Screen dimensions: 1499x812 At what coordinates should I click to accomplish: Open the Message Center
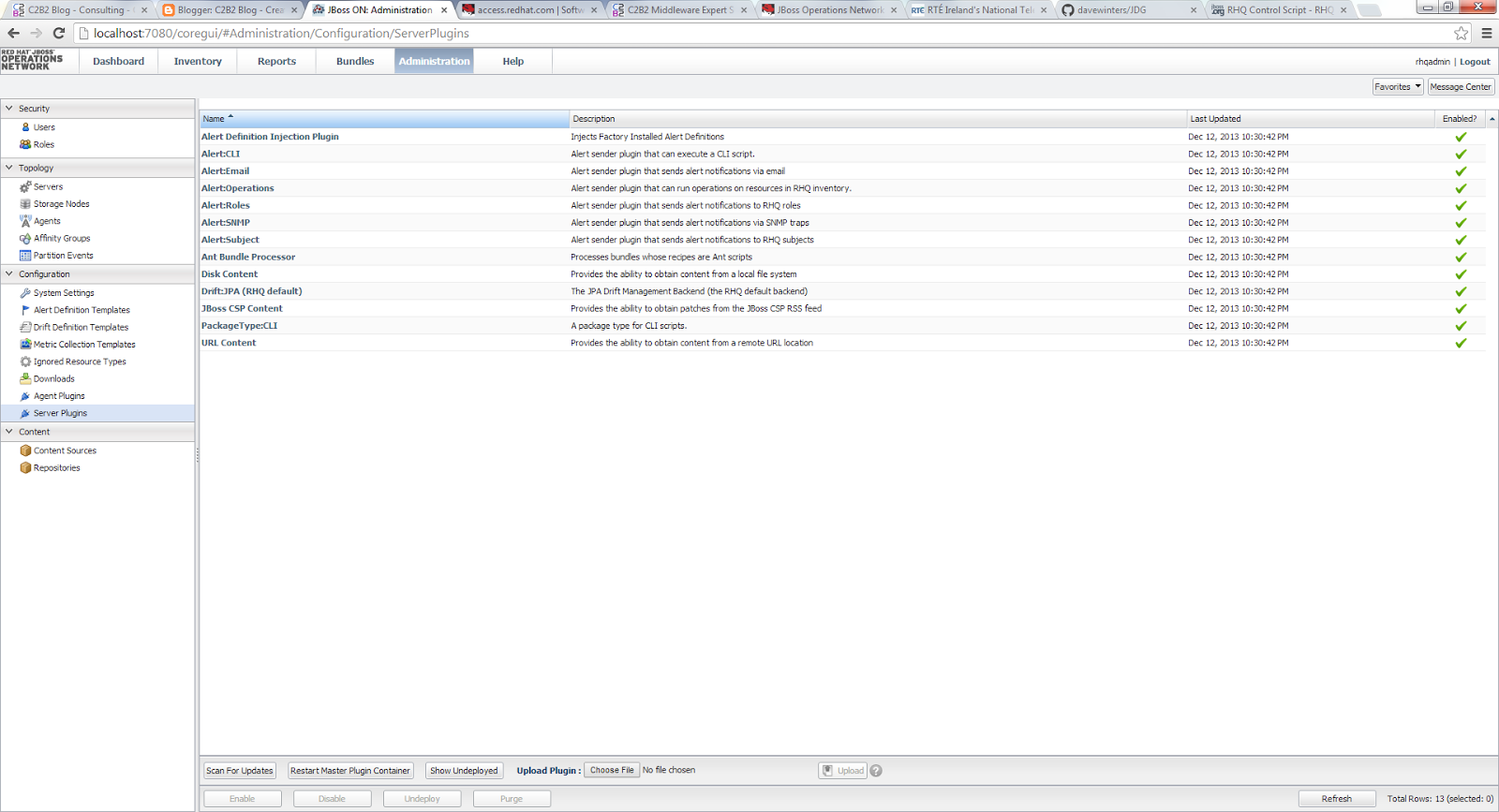(1461, 86)
